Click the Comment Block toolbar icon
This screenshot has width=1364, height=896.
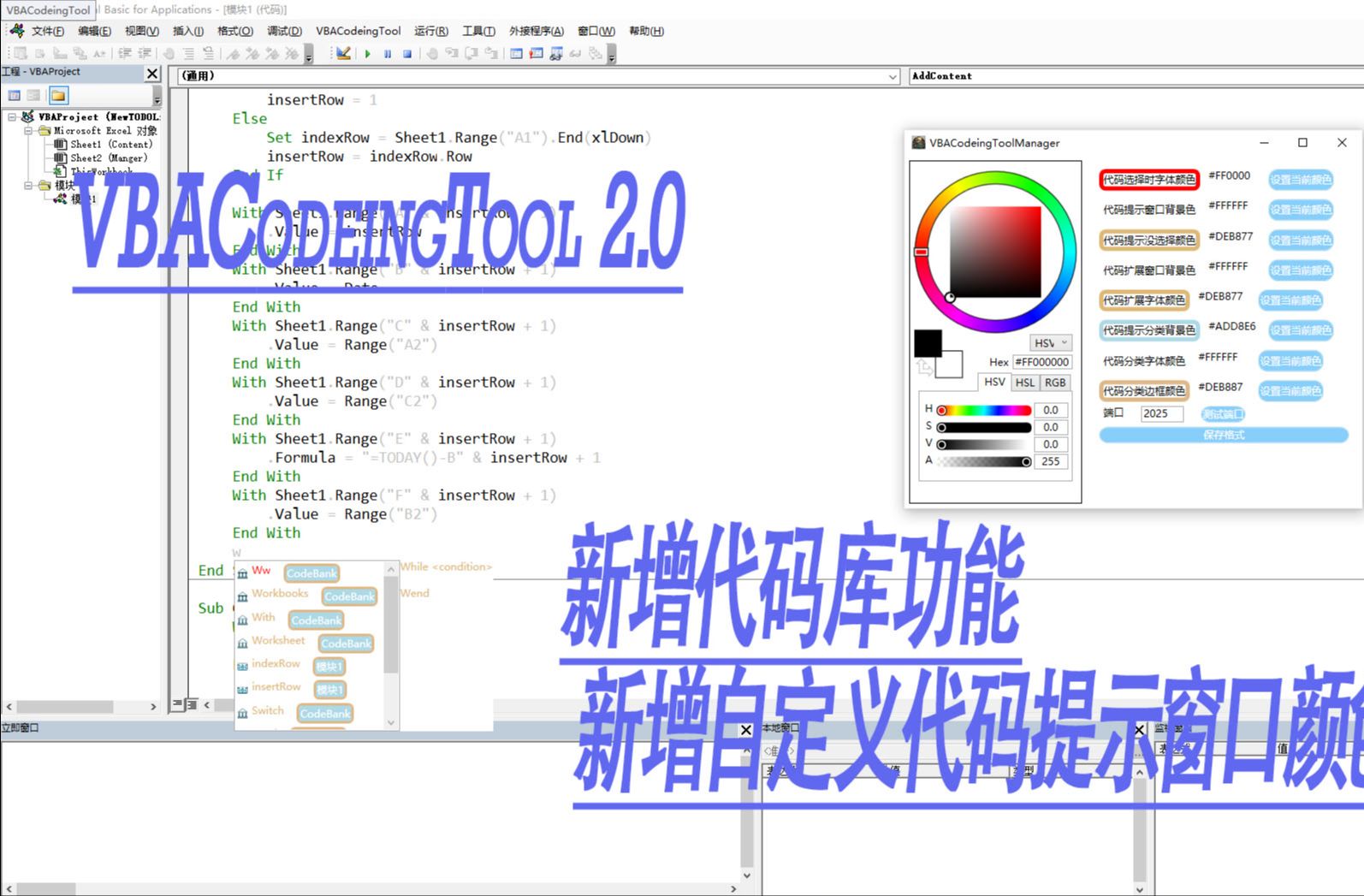click(x=188, y=54)
